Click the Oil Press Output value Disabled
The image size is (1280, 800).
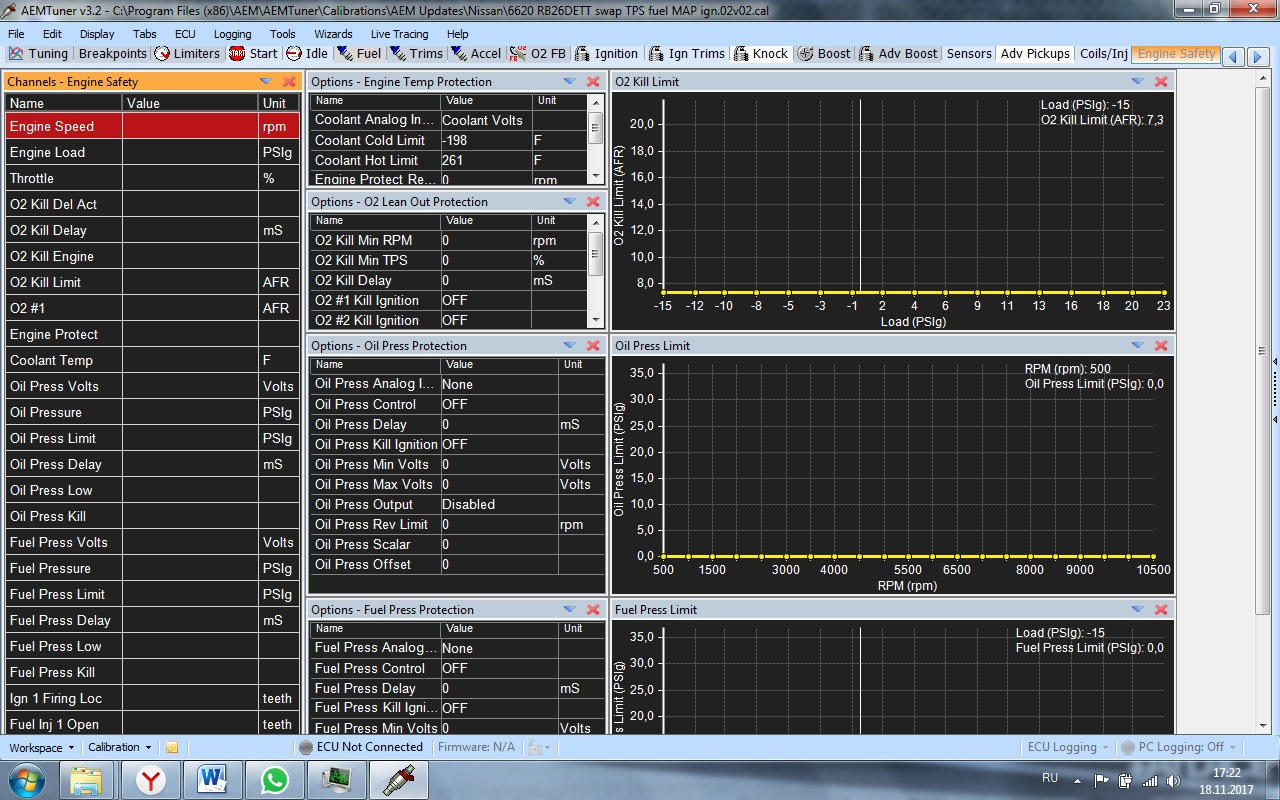499,504
